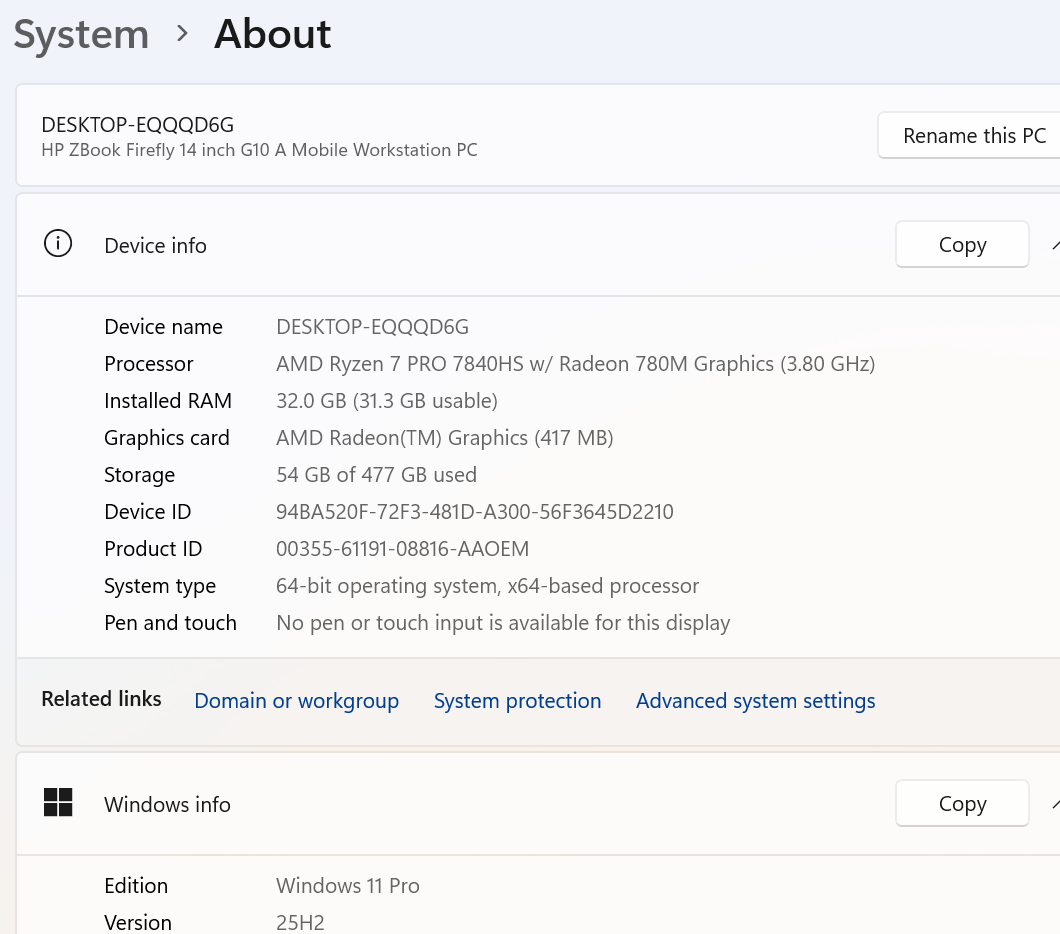Click the Device name label
Image resolution: width=1060 pixels, height=934 pixels.
(x=163, y=327)
